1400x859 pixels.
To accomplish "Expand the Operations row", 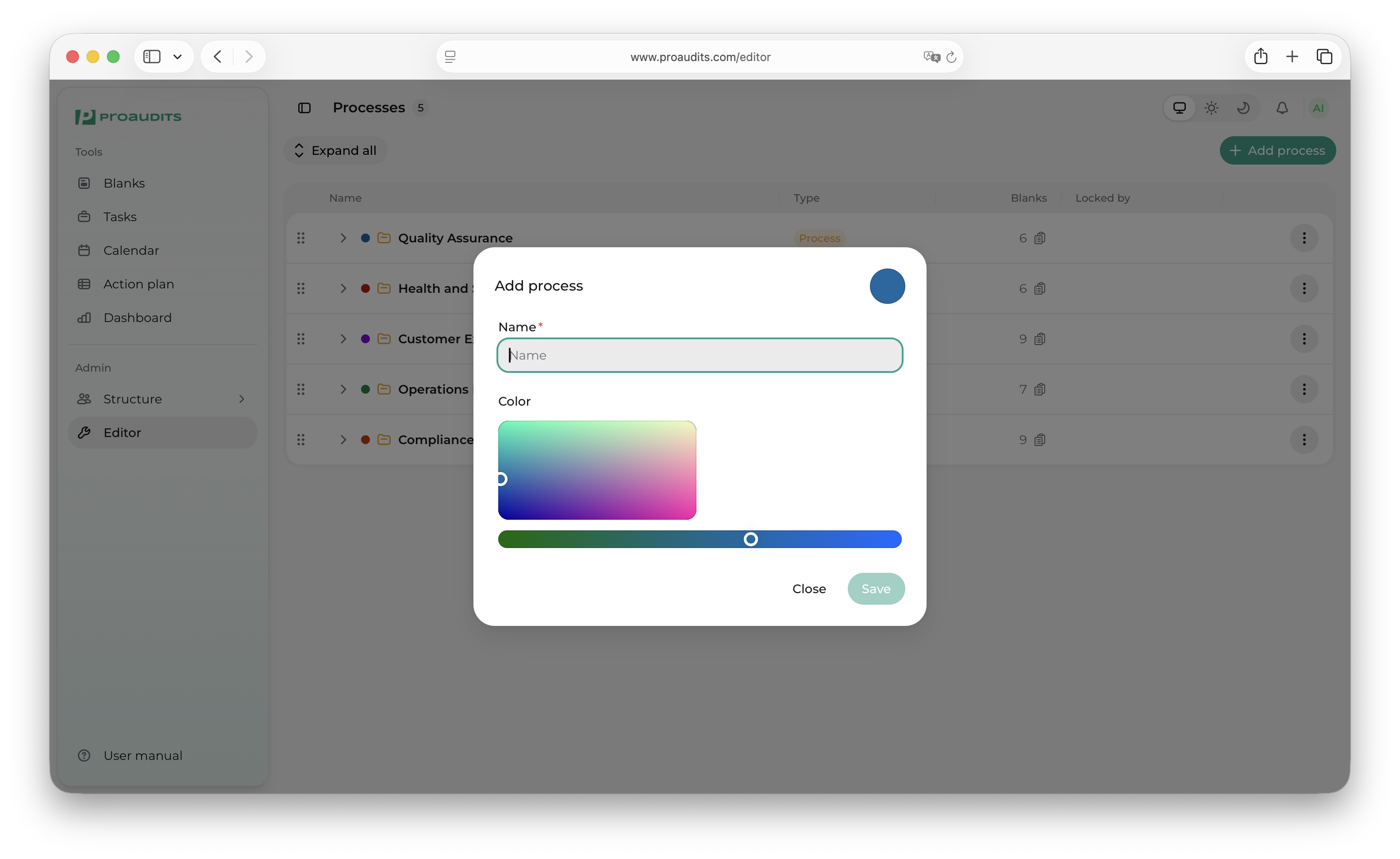I will (x=343, y=389).
